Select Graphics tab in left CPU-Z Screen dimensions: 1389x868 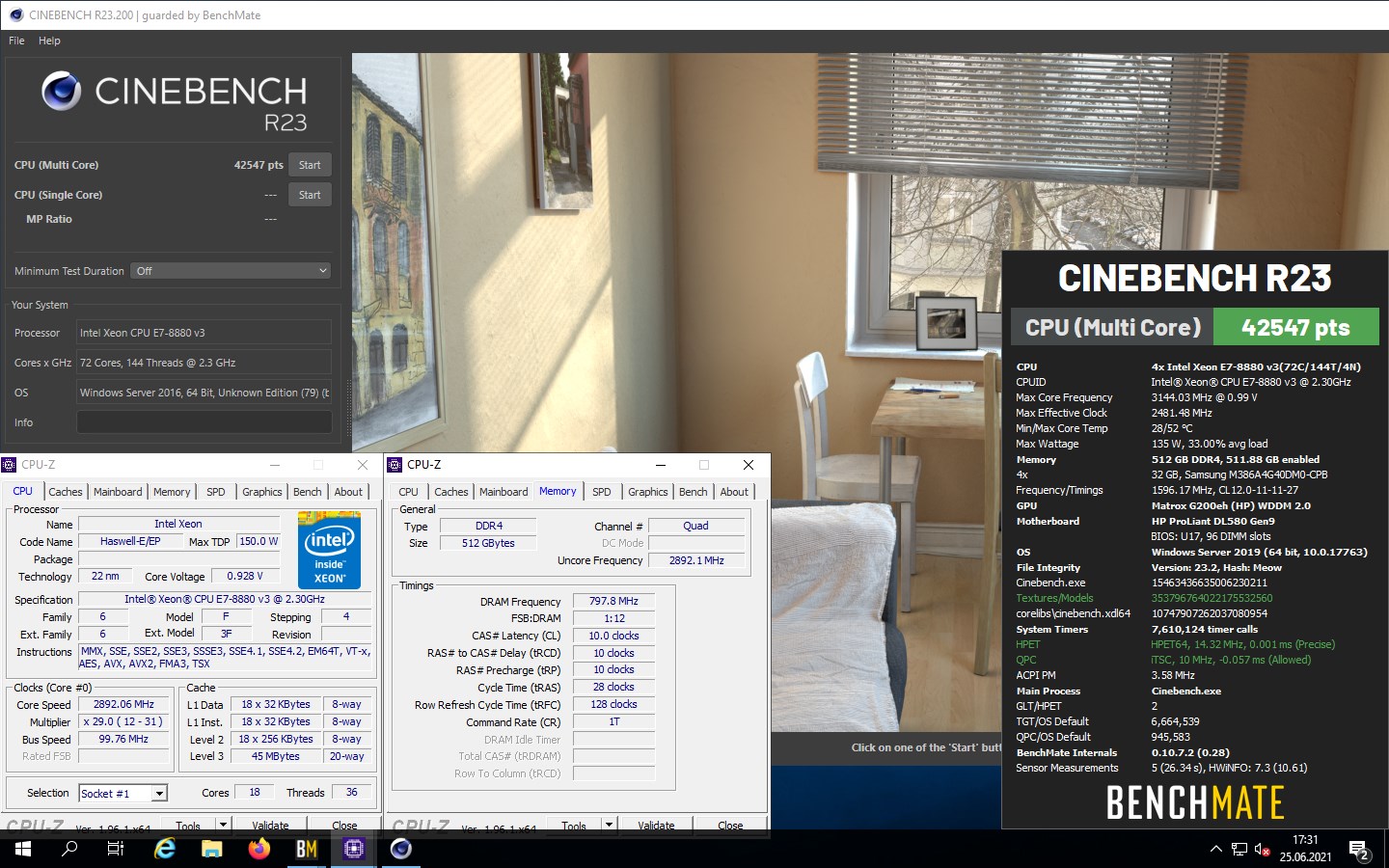262,492
